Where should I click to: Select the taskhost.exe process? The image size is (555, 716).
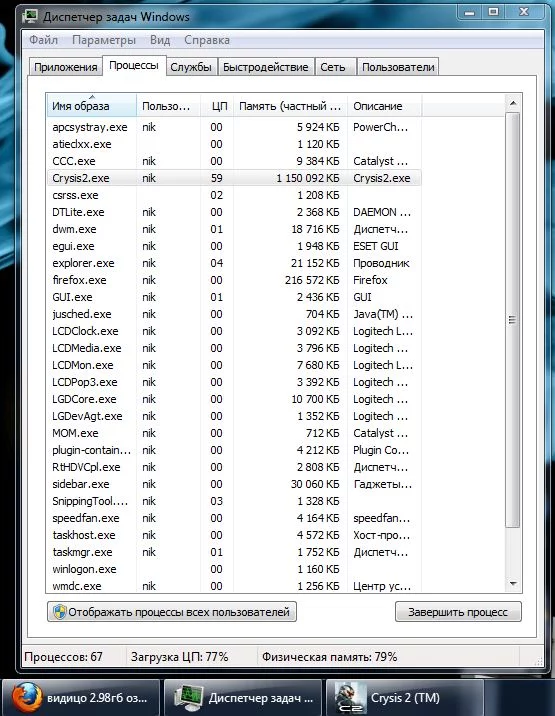234,535
